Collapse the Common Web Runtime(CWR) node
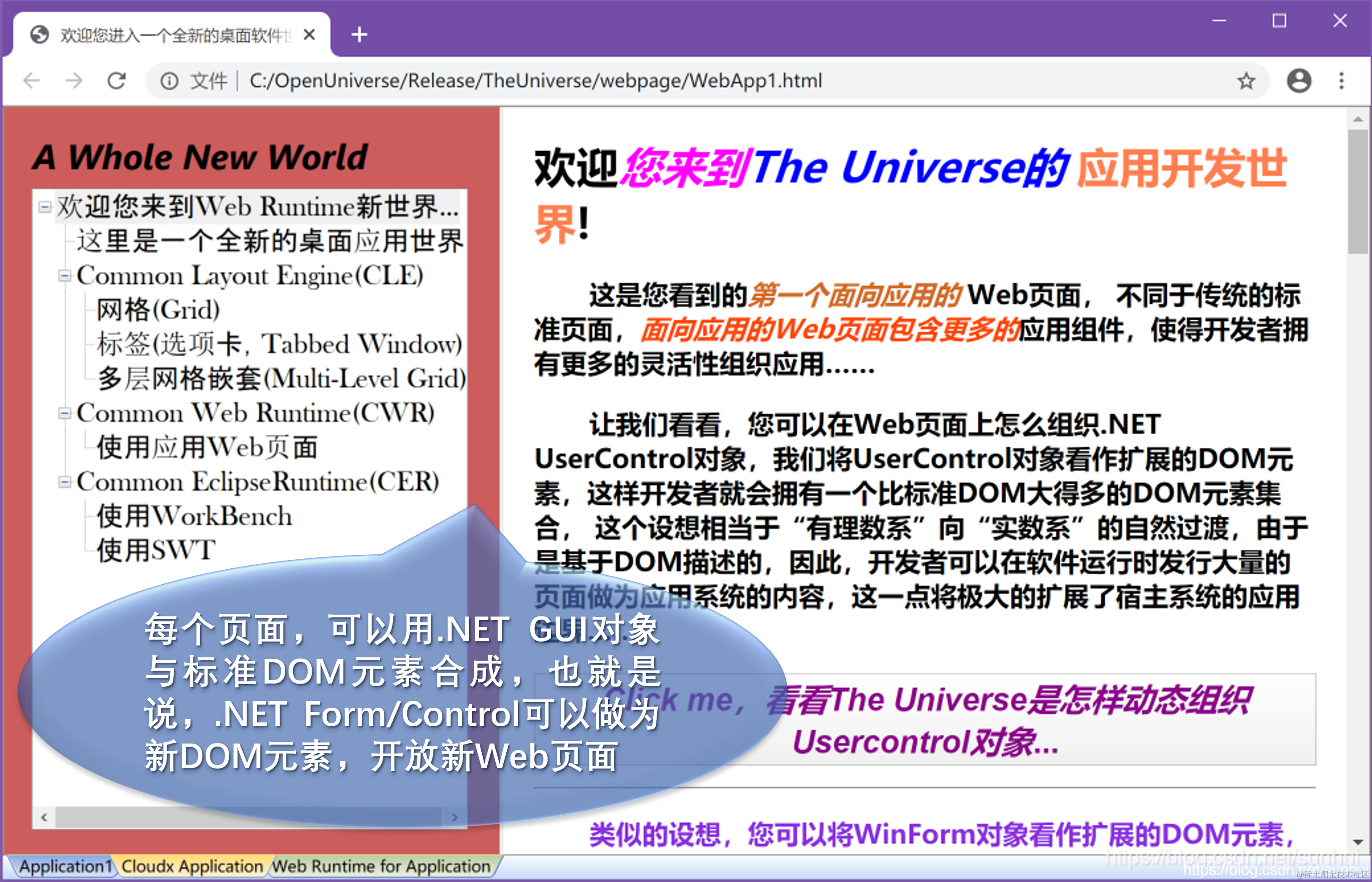The image size is (1372, 882). click(65, 414)
